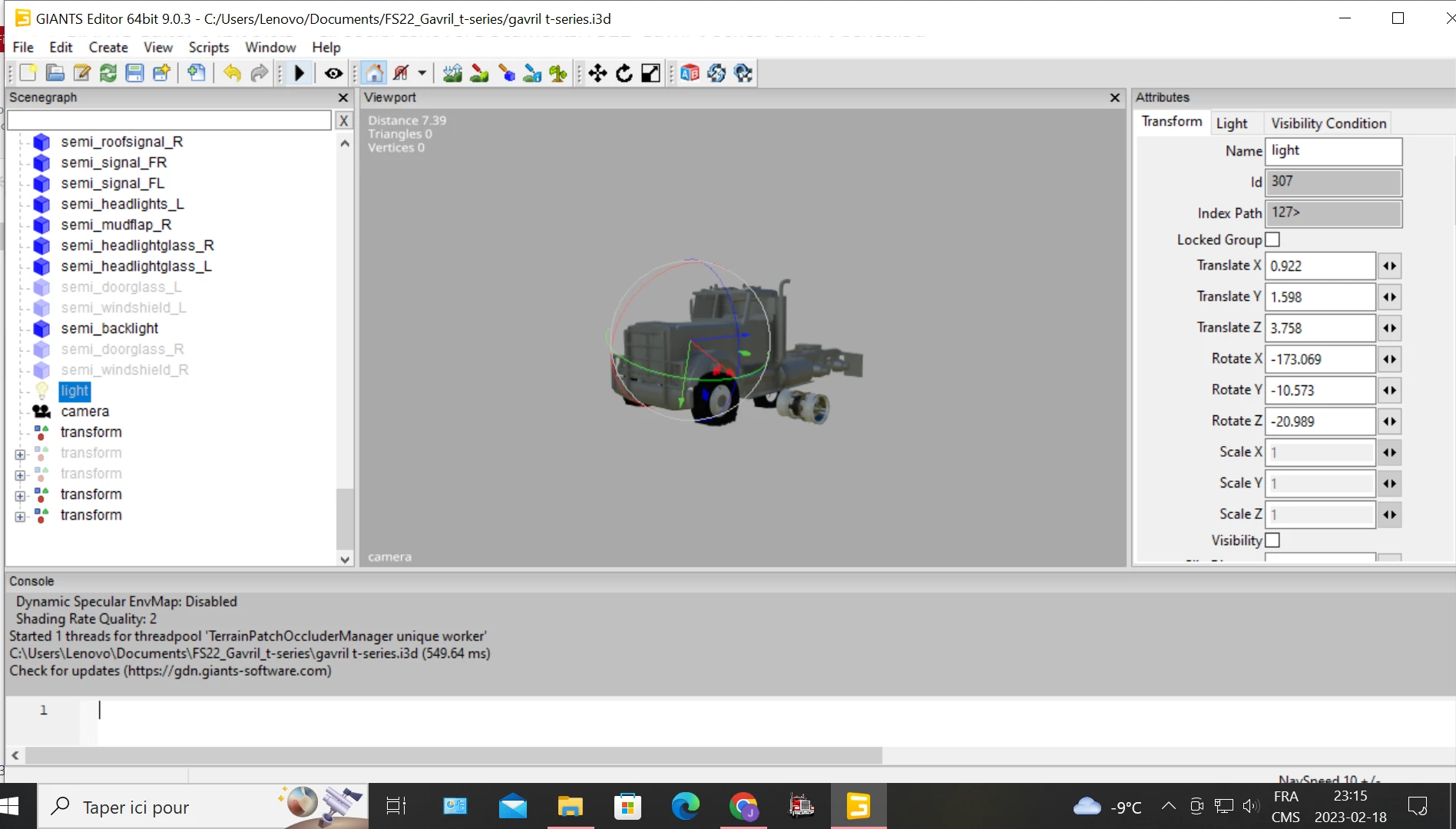Viewport: 1456px width, 829px height.
Task: Click the Undo arrow icon
Action: [x=232, y=73]
